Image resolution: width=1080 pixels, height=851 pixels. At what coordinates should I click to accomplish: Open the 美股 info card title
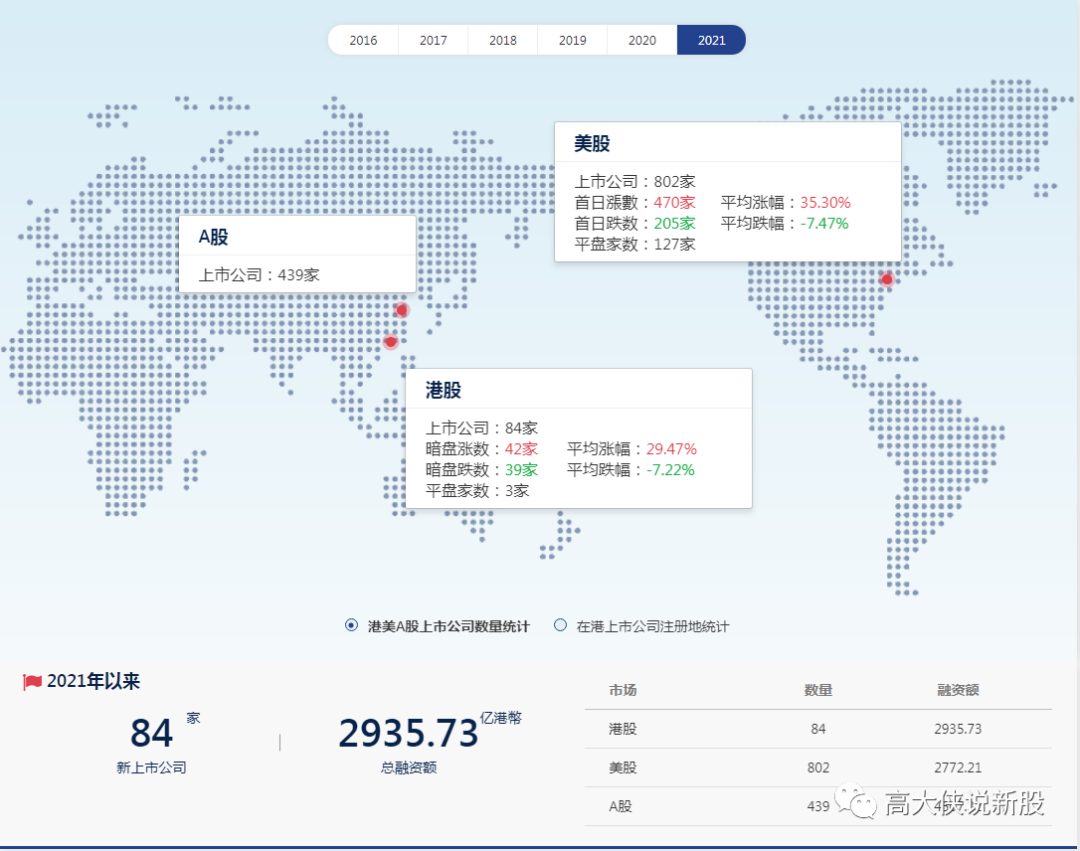(x=592, y=143)
